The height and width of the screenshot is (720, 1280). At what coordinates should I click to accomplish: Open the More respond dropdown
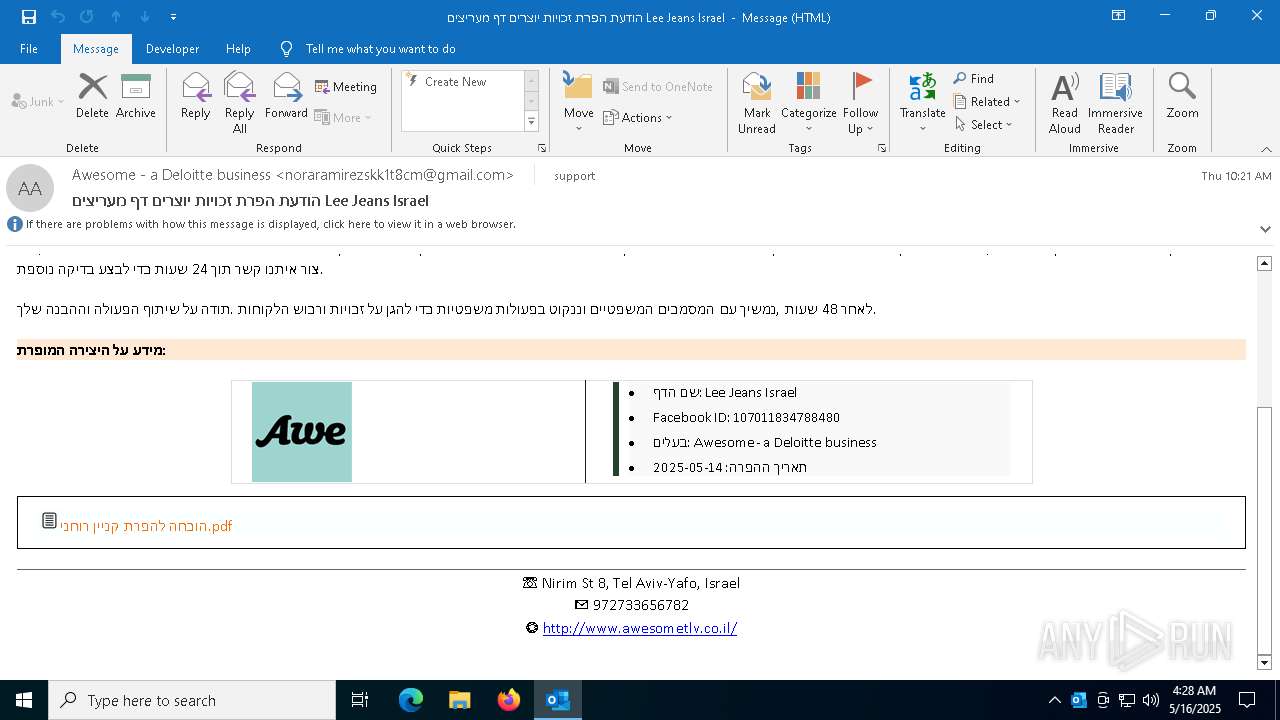pos(343,117)
